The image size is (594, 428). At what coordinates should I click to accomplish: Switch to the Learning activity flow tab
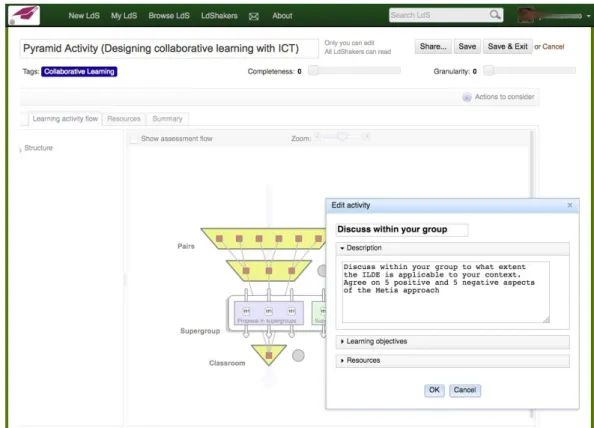[x=65, y=119]
